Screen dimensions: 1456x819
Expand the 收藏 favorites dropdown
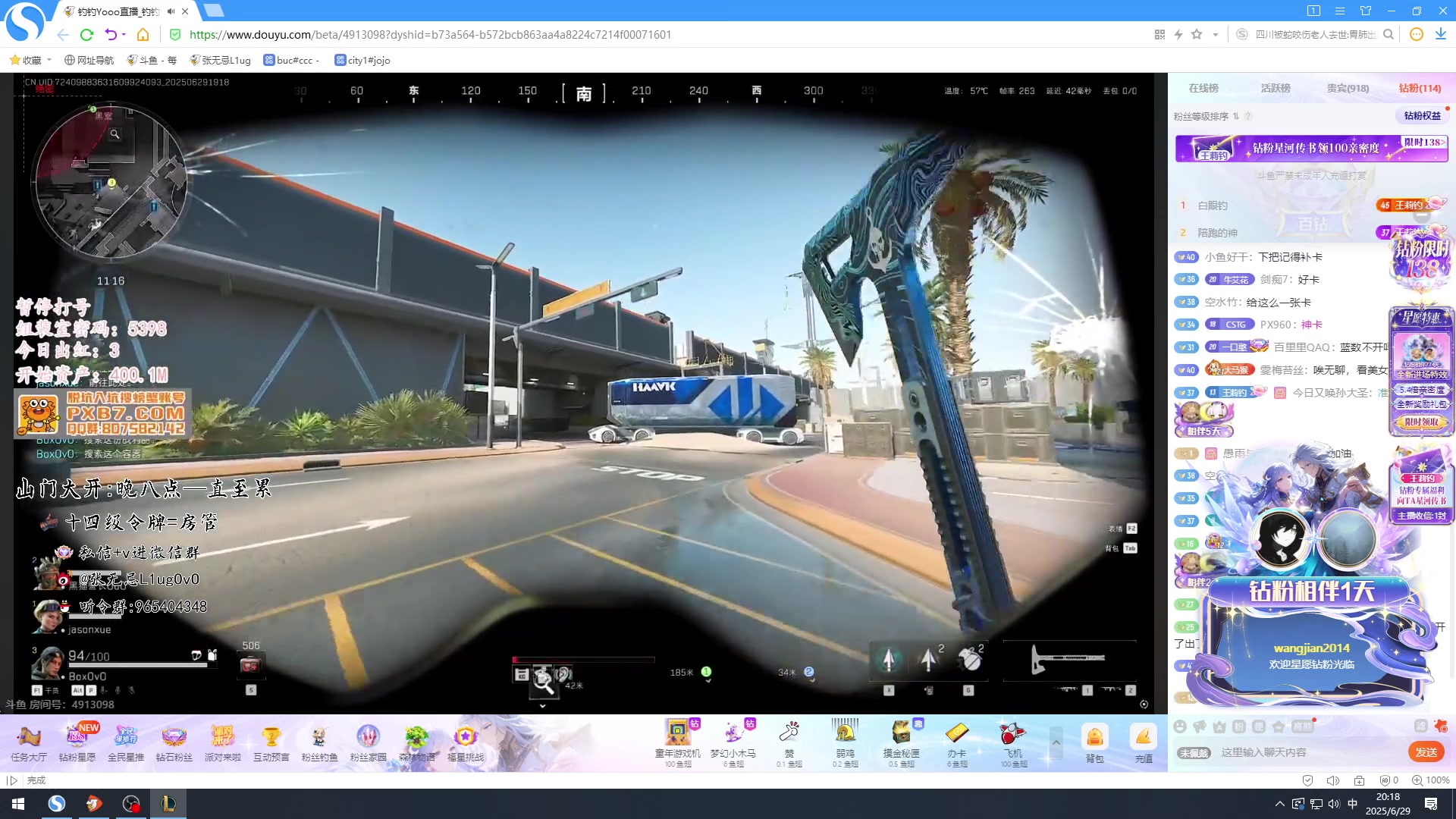pos(49,60)
